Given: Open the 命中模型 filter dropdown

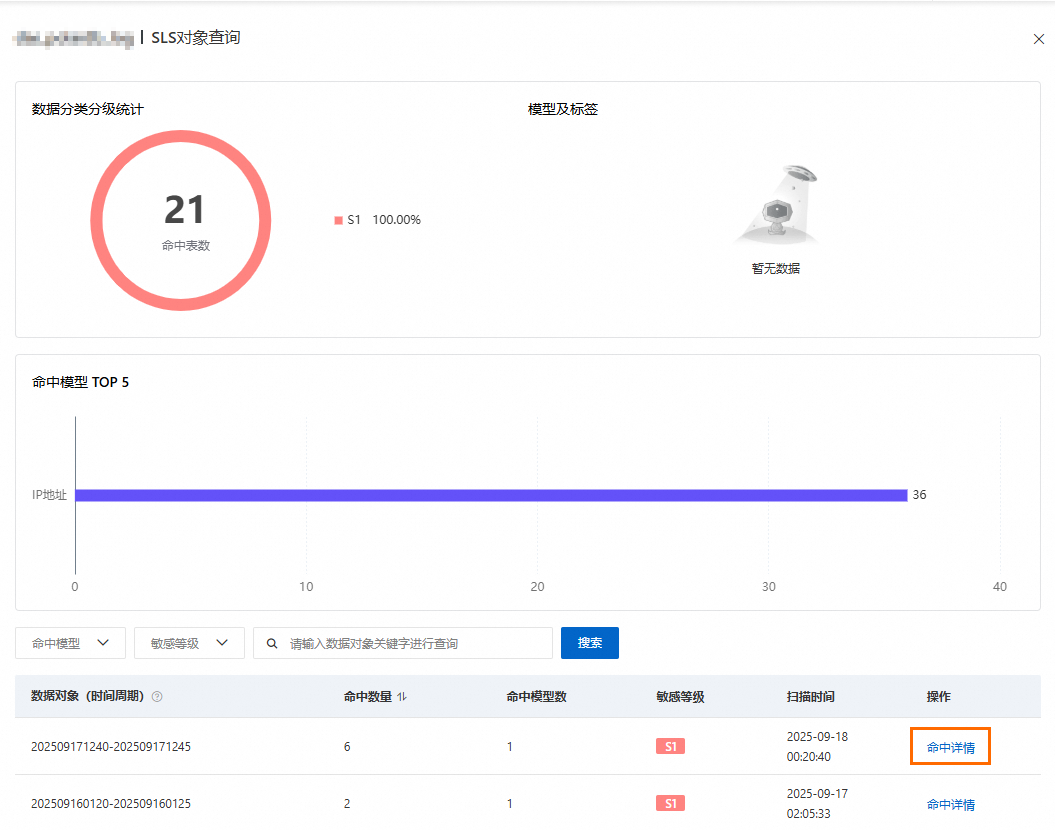Looking at the screenshot, I should 70,643.
